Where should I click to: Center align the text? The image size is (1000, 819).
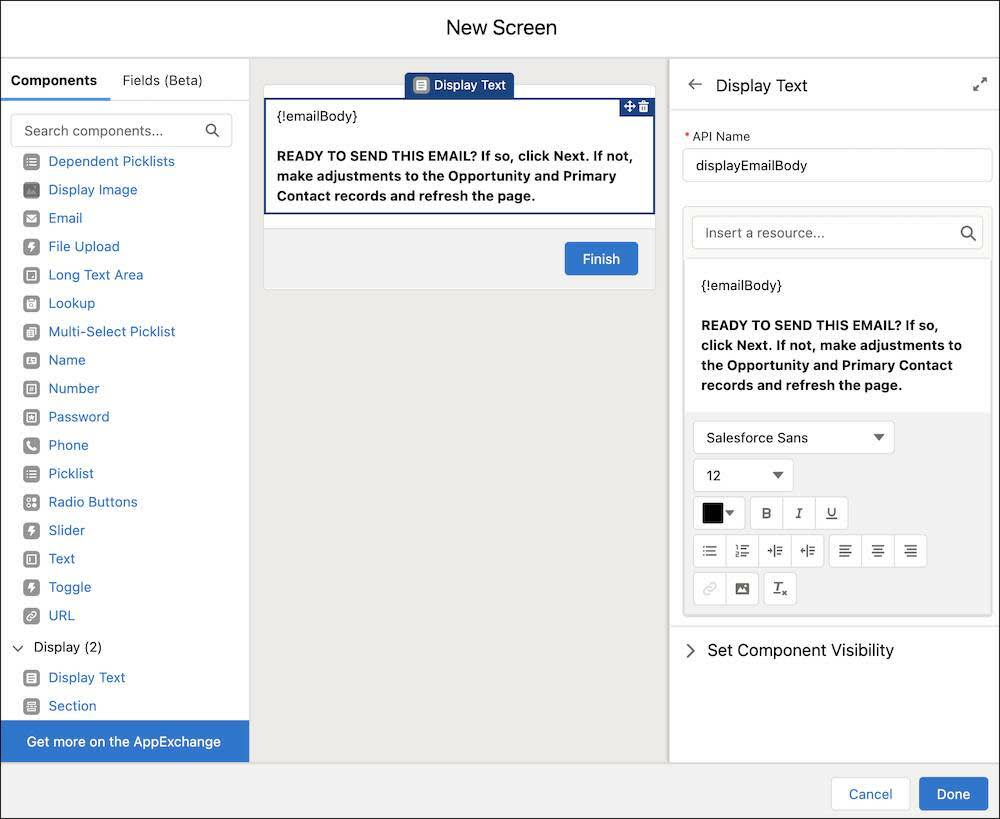(x=877, y=550)
